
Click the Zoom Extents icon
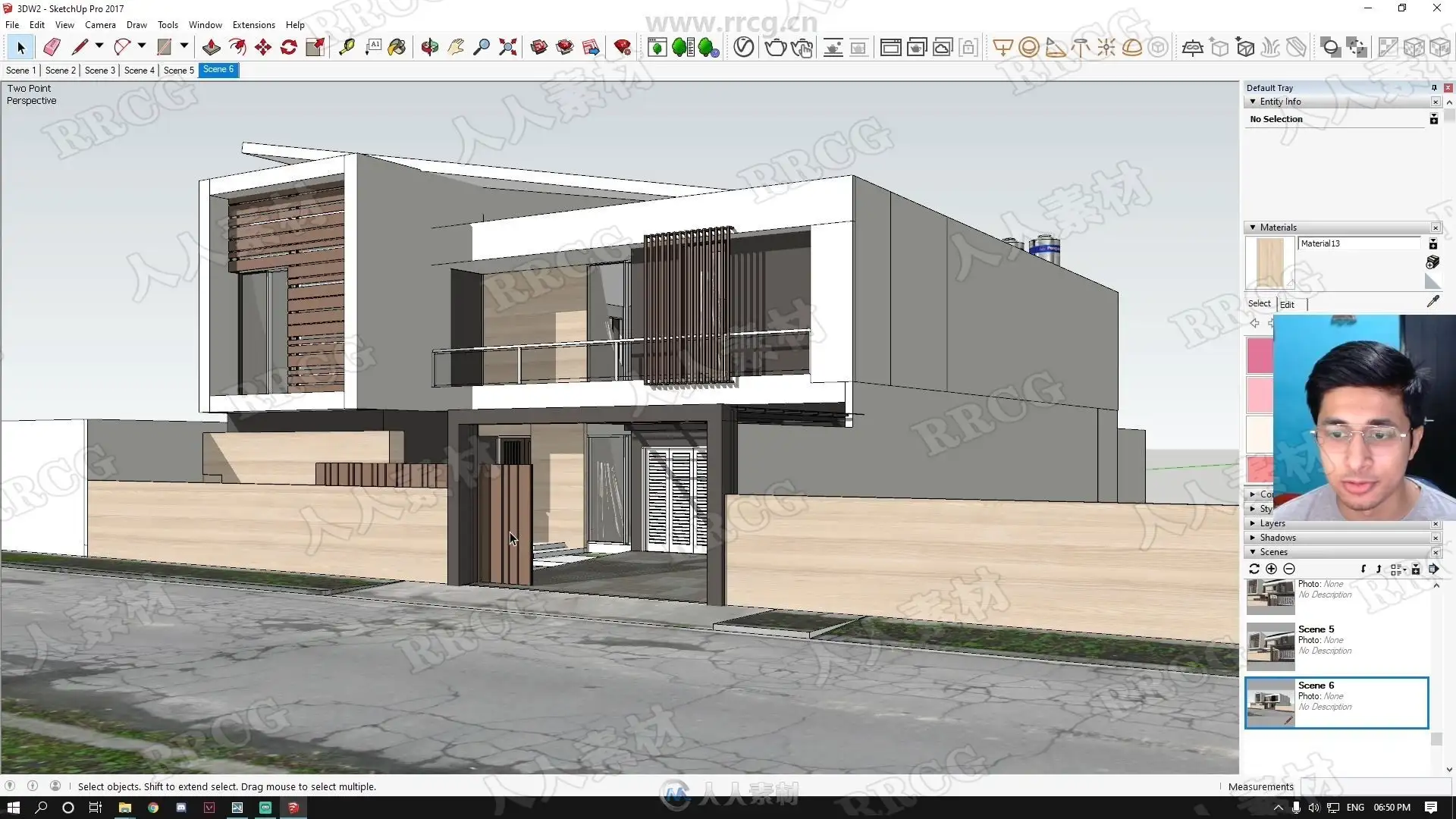coord(508,47)
